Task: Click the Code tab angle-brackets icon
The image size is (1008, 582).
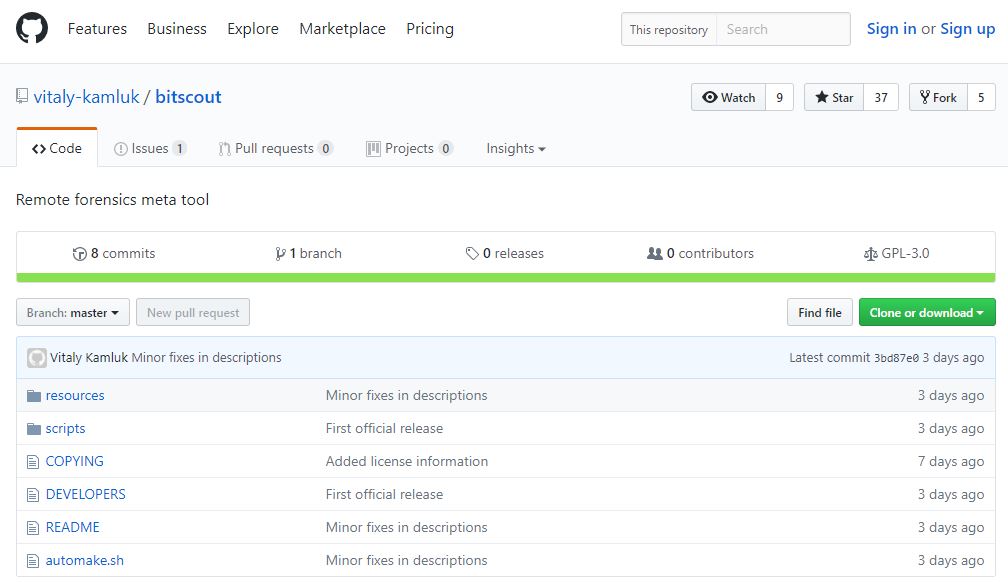Action: tap(39, 149)
